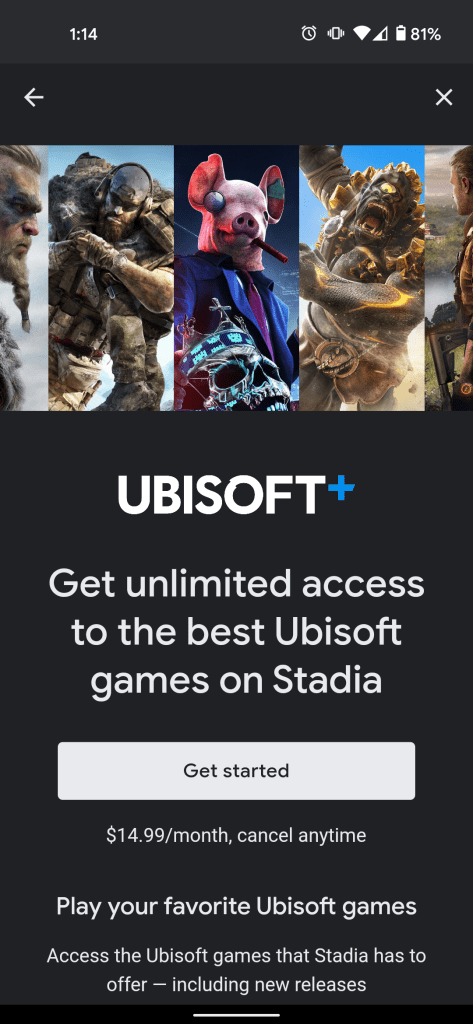
Task: Select the pig mask Watch Dogs artwork
Action: [x=236, y=278]
